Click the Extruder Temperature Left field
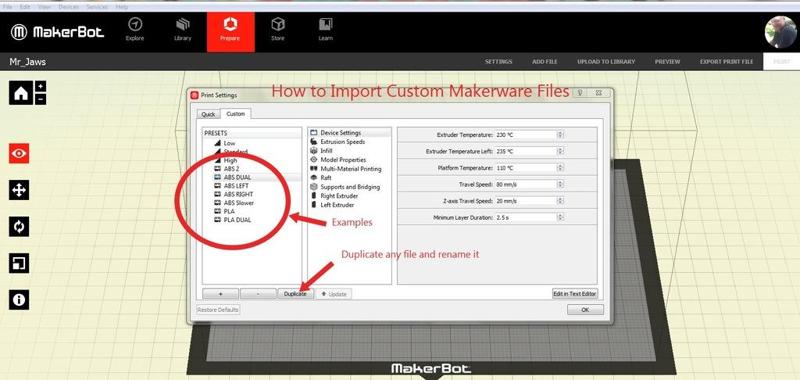This screenshot has width=800, height=380. [x=525, y=151]
